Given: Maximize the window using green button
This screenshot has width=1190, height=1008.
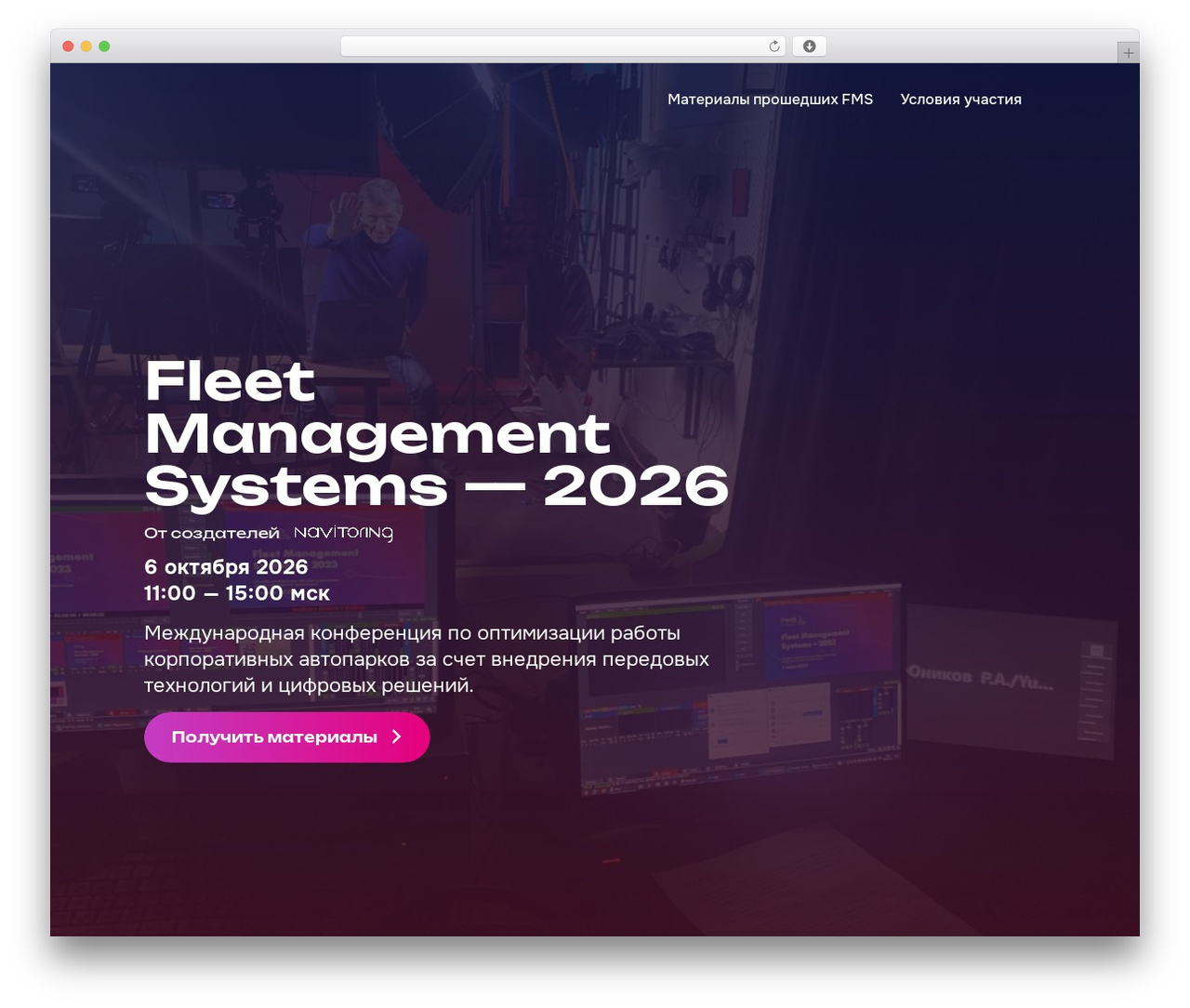Looking at the screenshot, I should point(104,46).
